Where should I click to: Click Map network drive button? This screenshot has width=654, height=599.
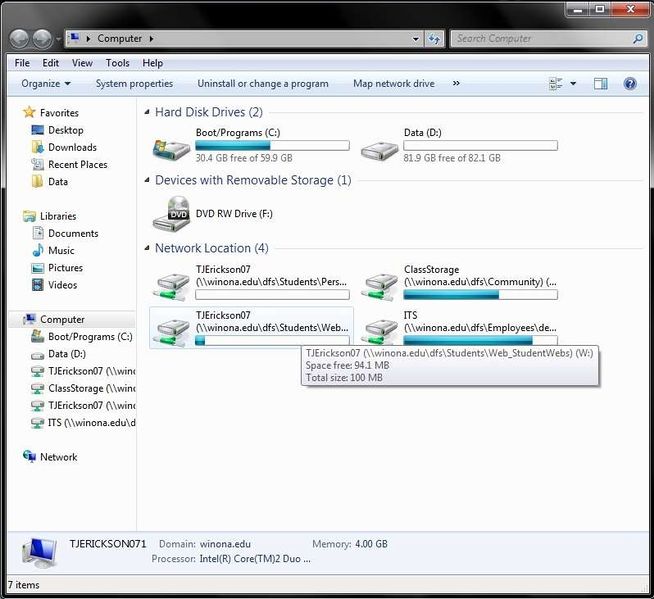click(x=393, y=84)
